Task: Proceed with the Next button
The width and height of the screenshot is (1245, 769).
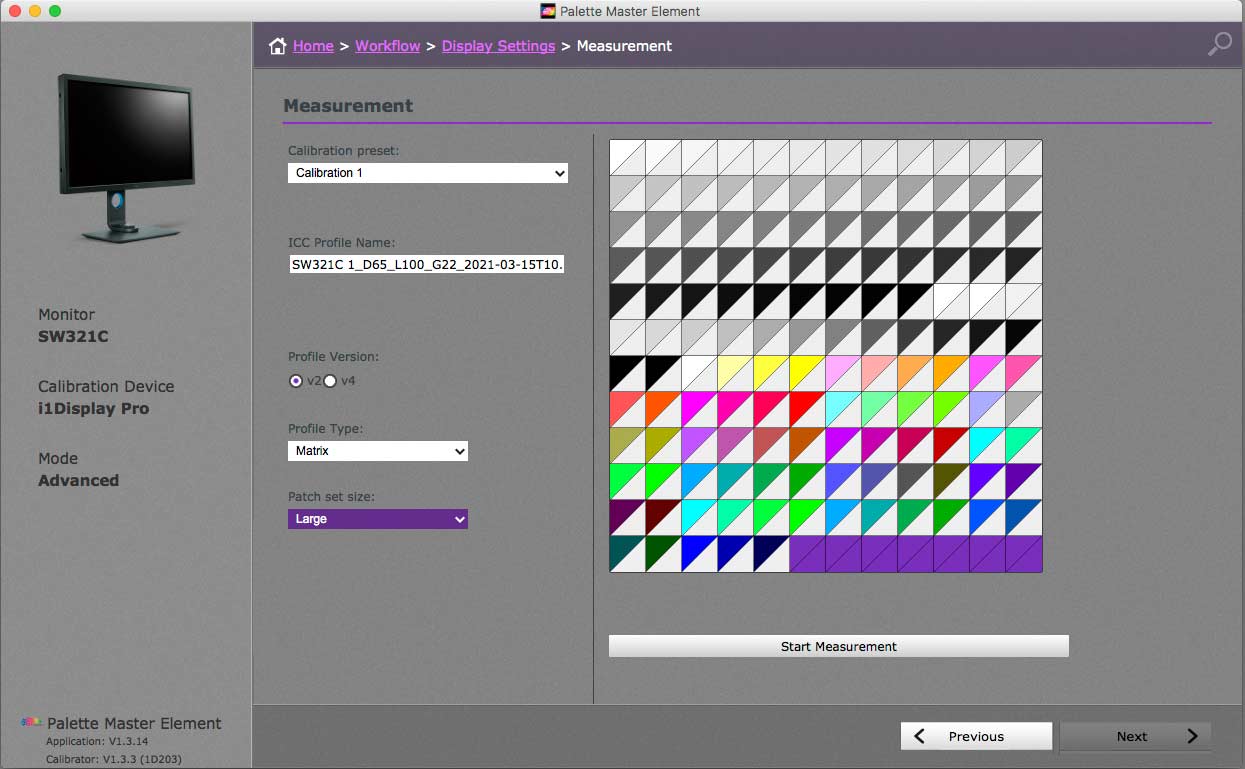Action: pos(1135,736)
